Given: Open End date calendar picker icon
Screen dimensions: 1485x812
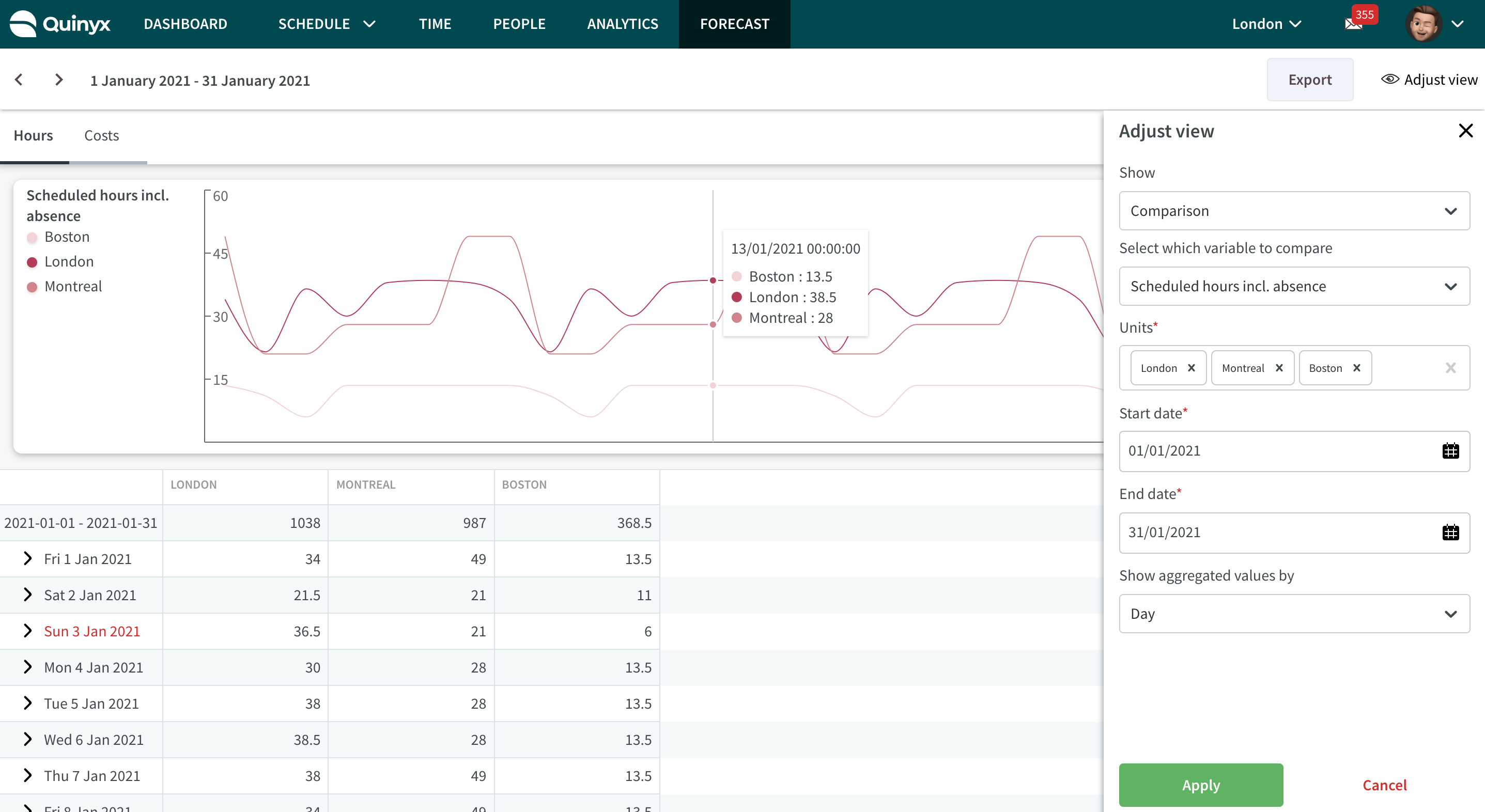Looking at the screenshot, I should 1450,532.
